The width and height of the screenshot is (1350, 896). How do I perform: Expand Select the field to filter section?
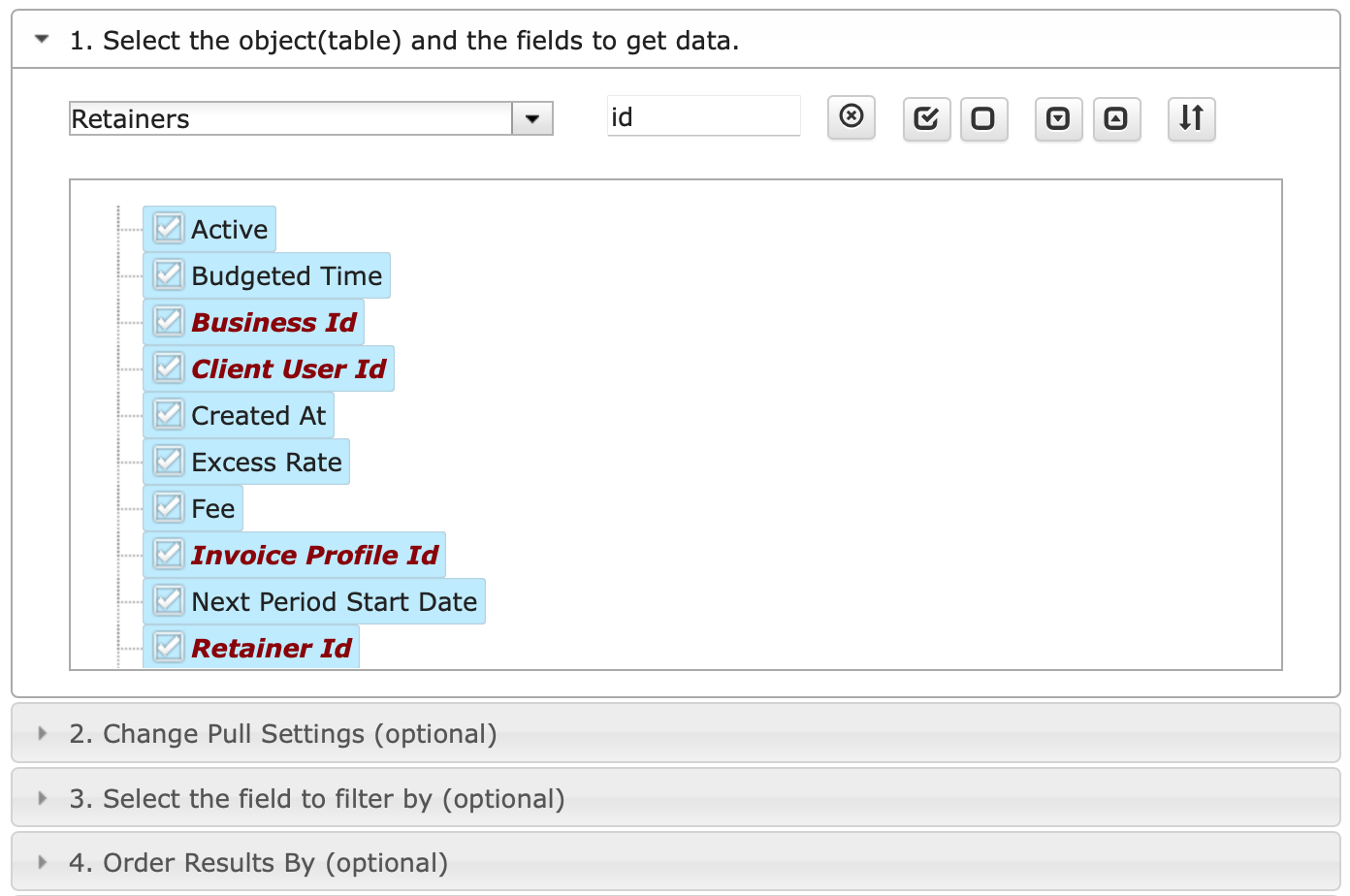[x=675, y=798]
